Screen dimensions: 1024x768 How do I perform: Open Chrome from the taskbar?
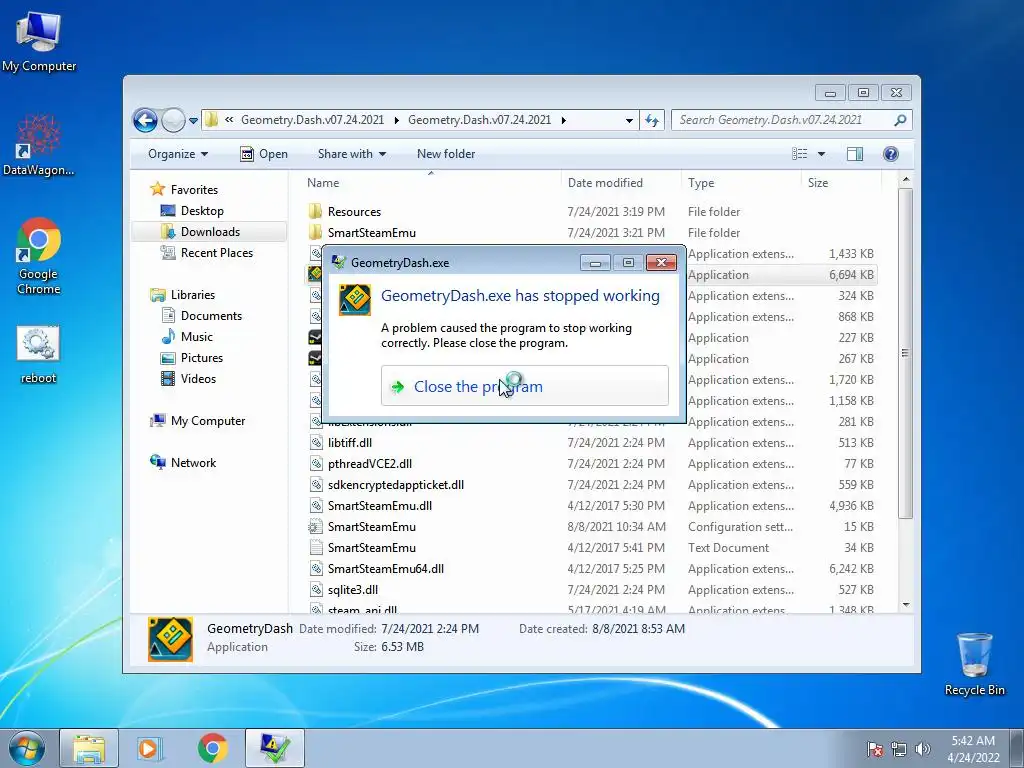pos(213,748)
